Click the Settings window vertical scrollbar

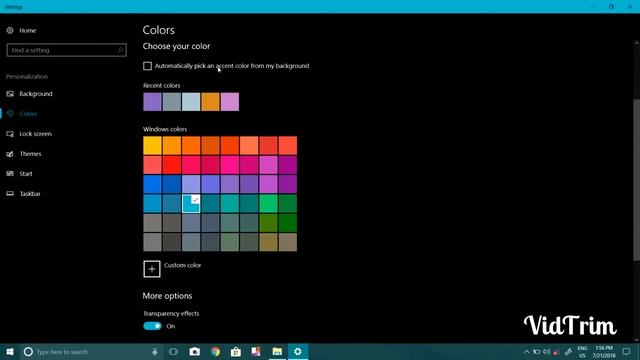pyautogui.click(x=636, y=180)
